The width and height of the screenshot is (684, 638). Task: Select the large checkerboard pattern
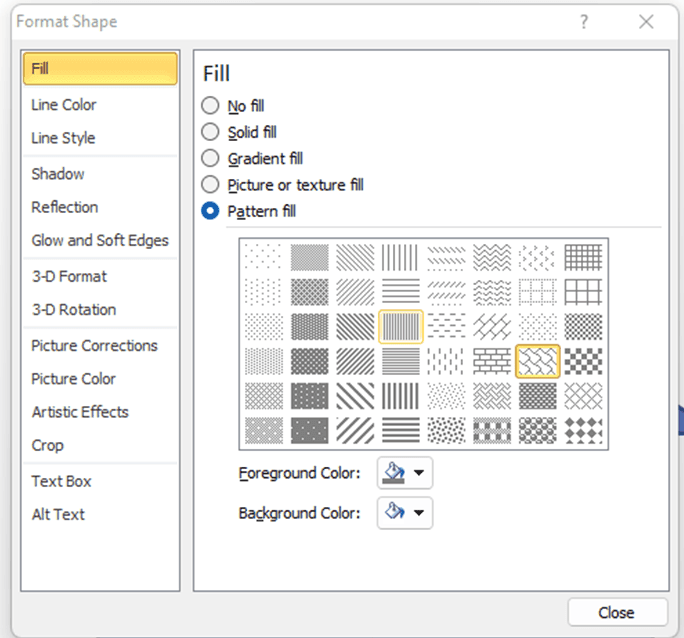(x=583, y=361)
